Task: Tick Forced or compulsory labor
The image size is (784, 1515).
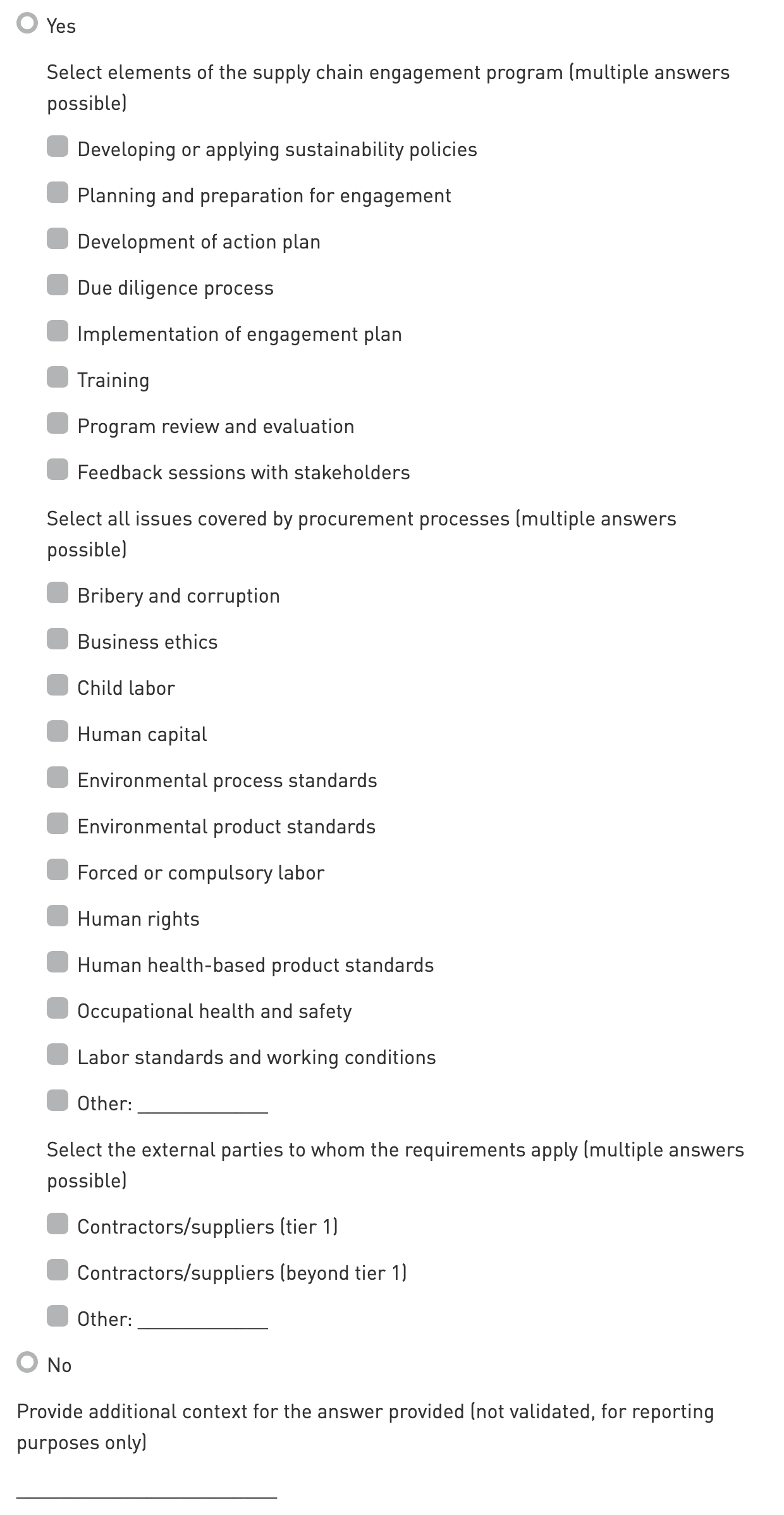Action: click(x=58, y=871)
